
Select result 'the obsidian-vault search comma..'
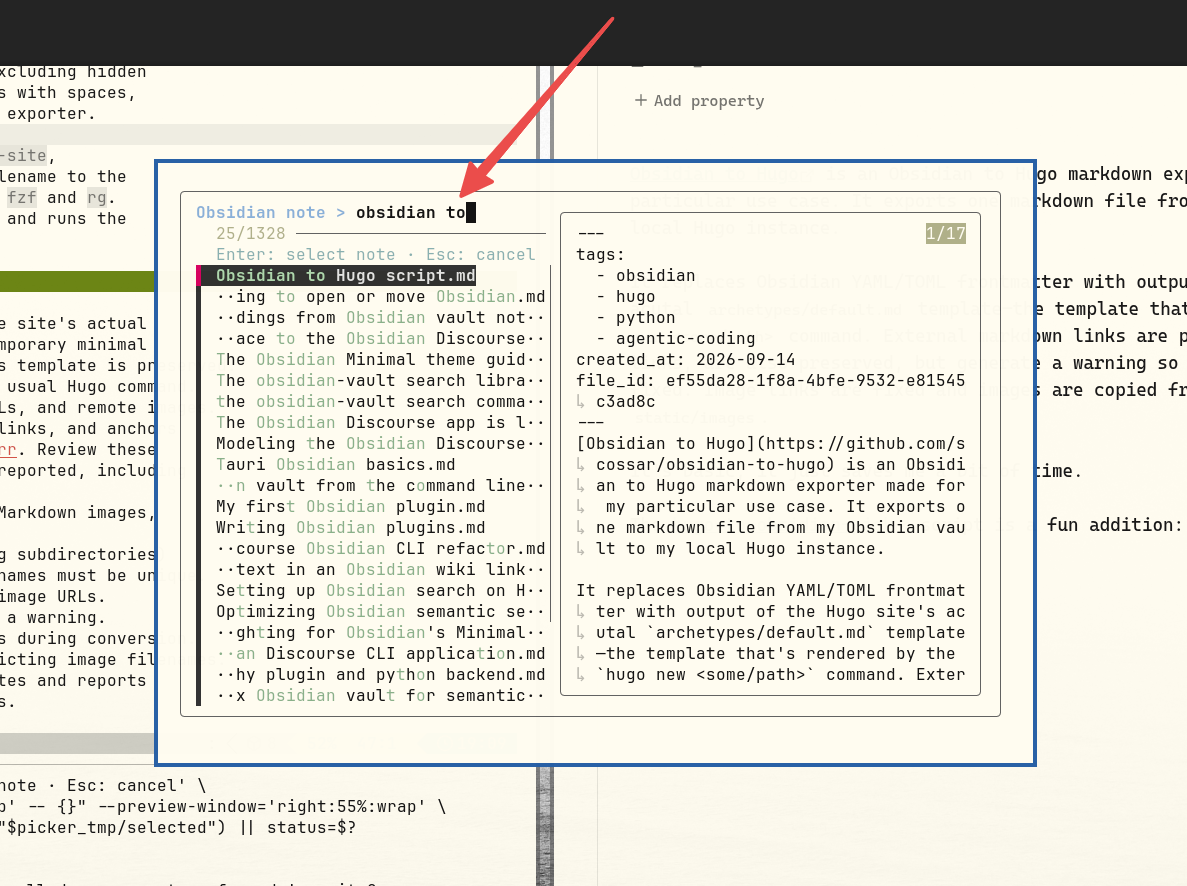coord(380,401)
